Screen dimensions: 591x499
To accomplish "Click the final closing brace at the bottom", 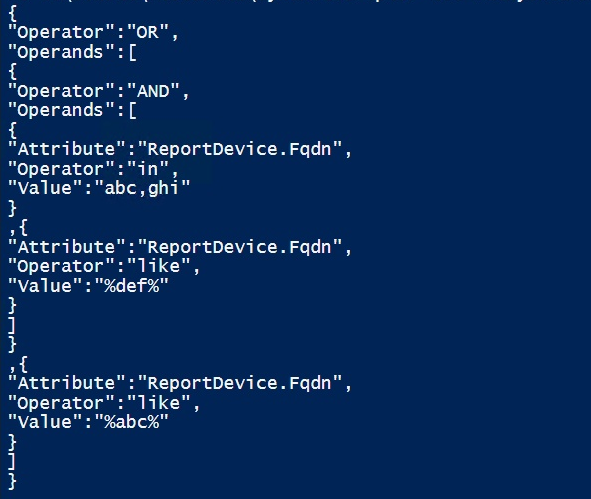I will pyautogui.click(x=12, y=481).
